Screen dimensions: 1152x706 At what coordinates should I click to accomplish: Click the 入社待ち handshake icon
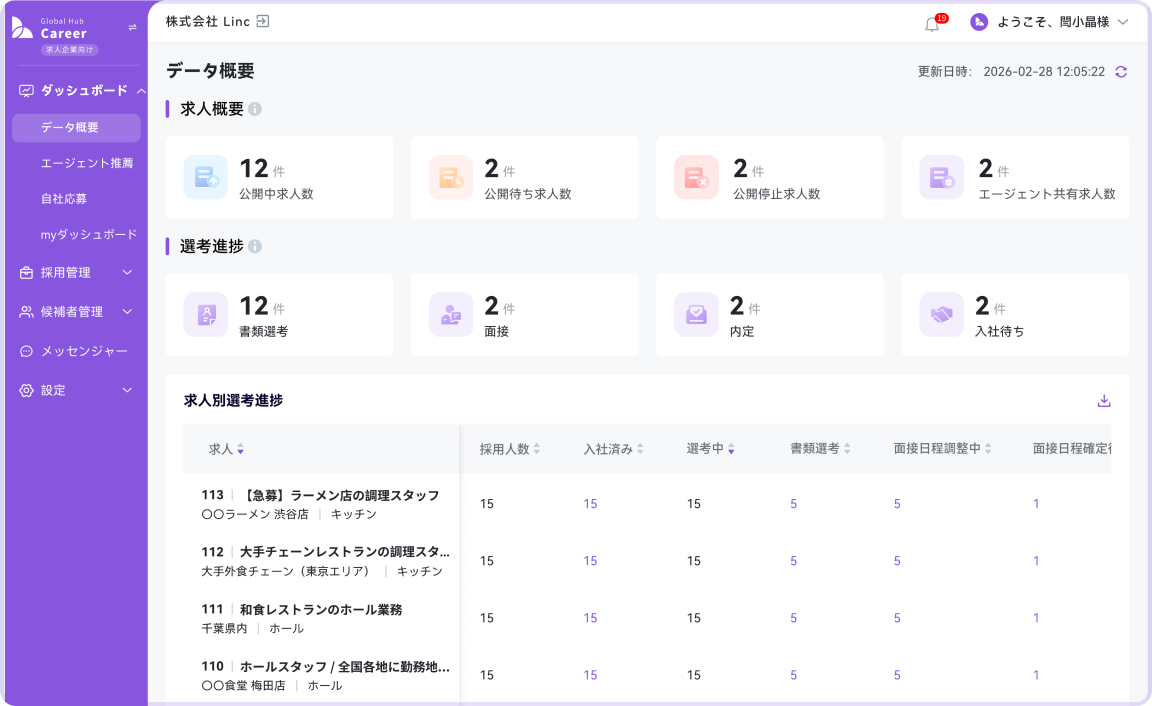[x=942, y=314]
